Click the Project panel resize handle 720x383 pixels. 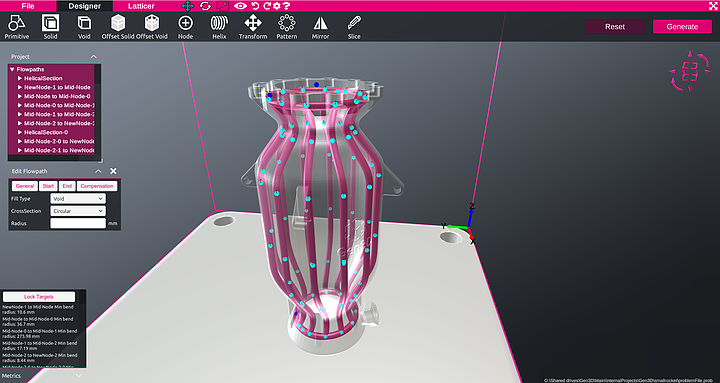(101, 161)
